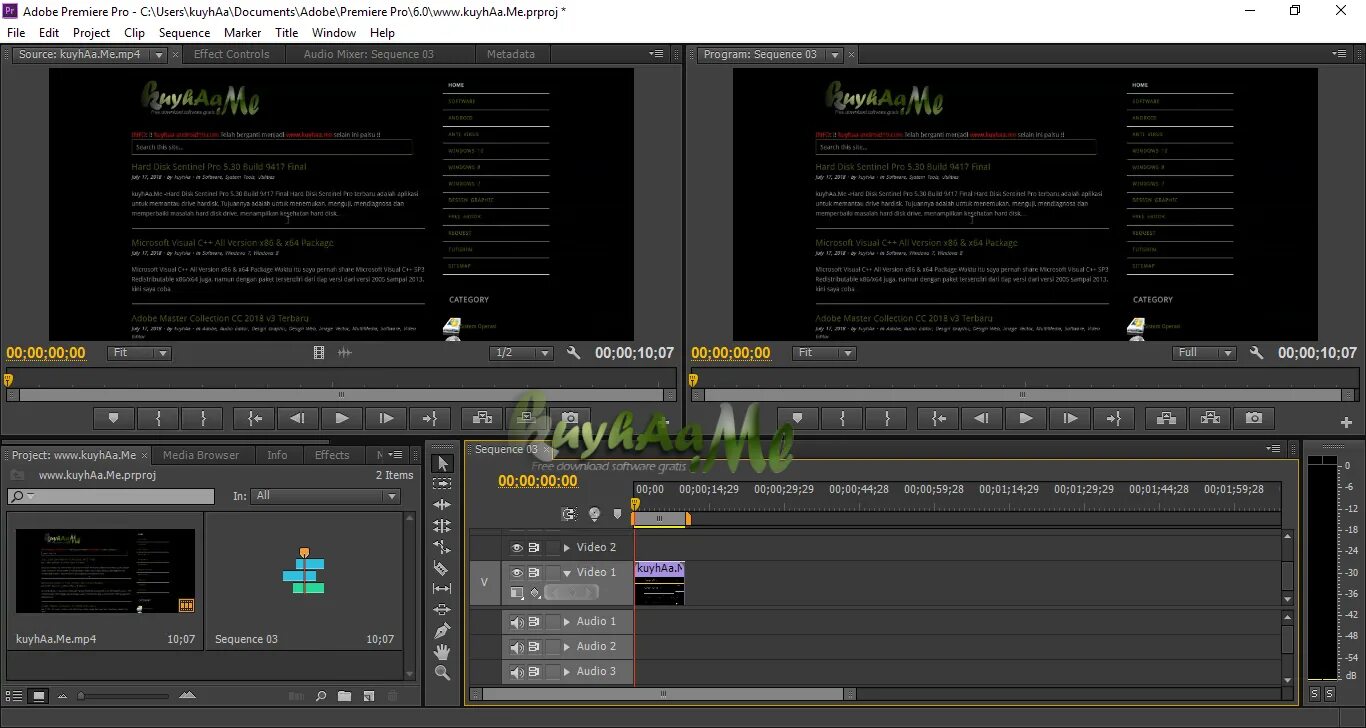Open Source monitor Fit zoom dropdown

pos(140,353)
